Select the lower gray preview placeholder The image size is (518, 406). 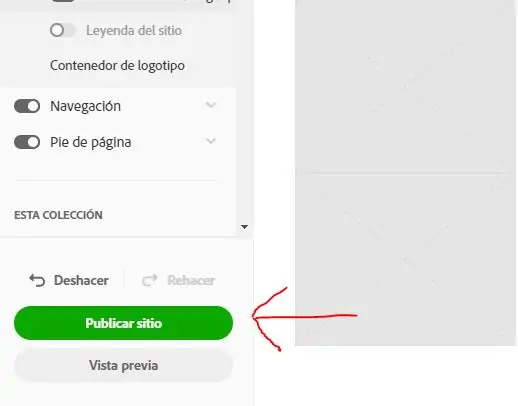(x=405, y=259)
